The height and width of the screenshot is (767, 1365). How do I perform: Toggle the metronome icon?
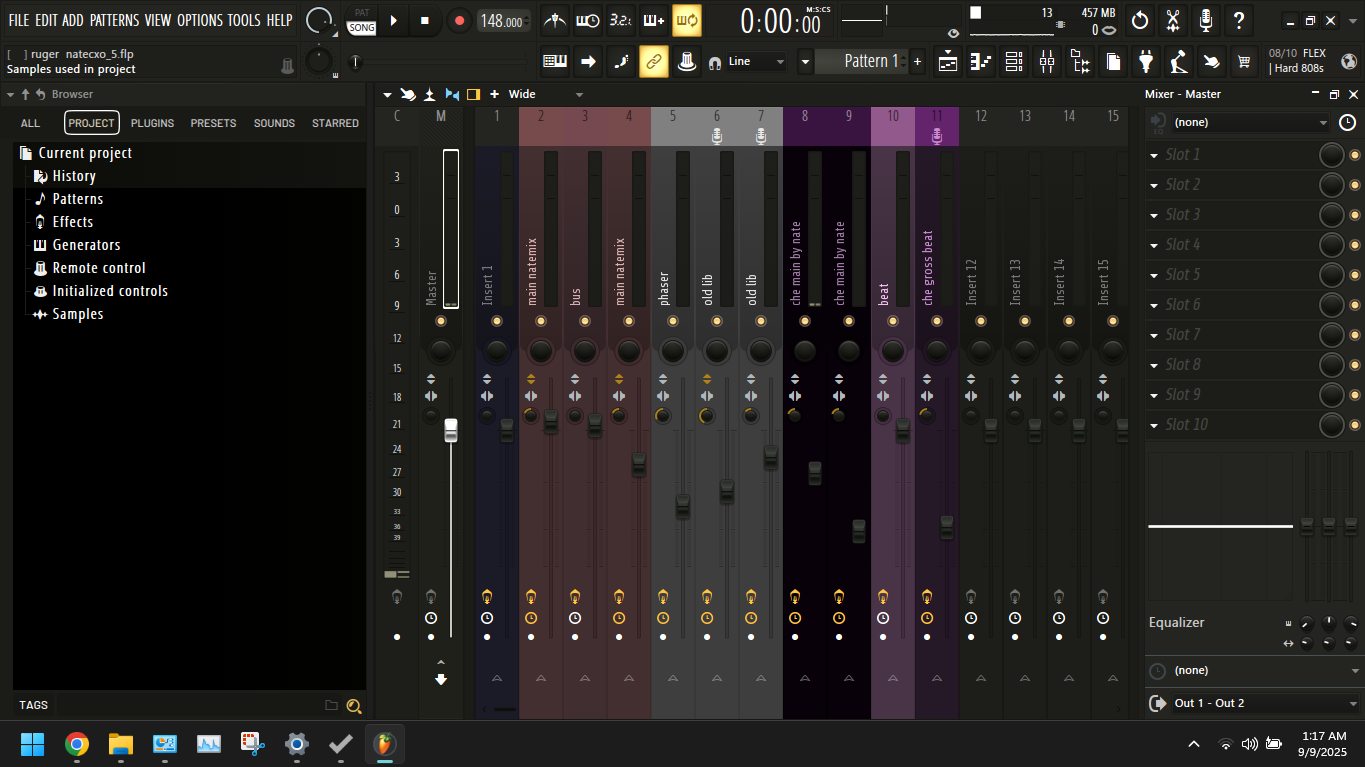[555, 20]
